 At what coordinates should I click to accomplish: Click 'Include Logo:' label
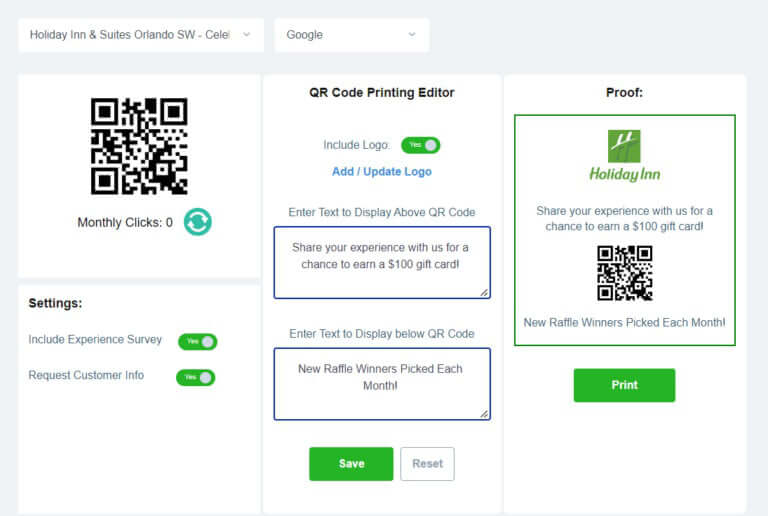(x=356, y=145)
